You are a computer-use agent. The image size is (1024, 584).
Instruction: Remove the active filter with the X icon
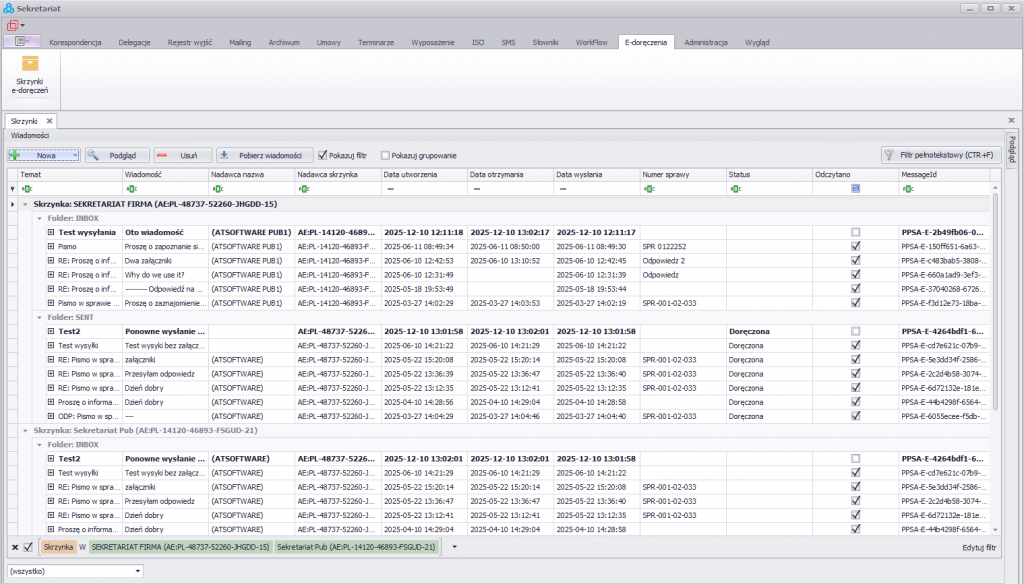pos(14,547)
